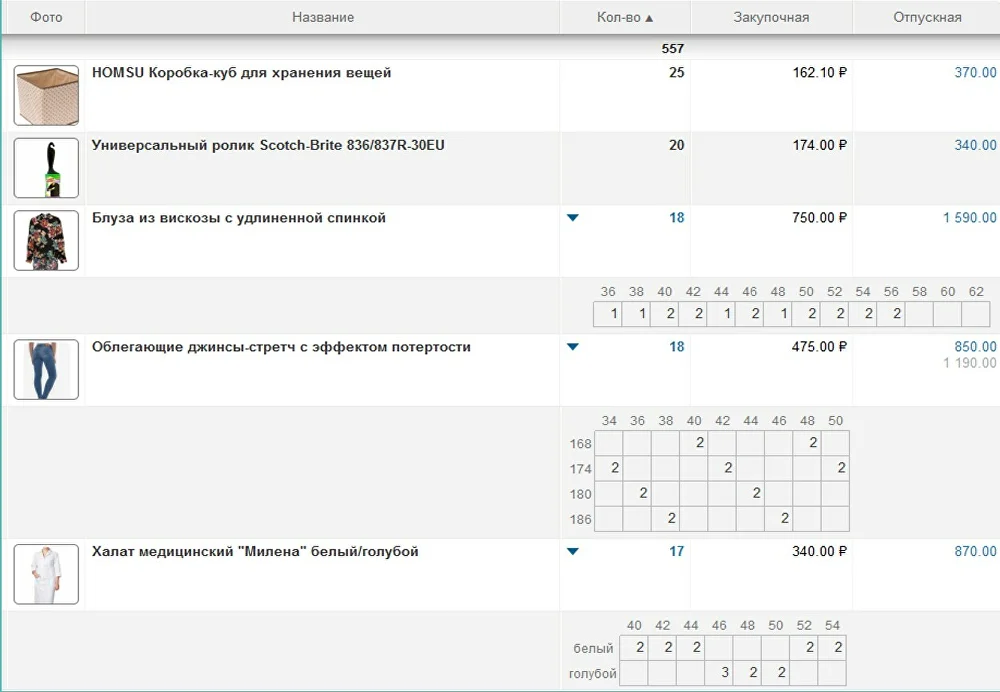Collapse the medical robe size table
Viewport: 1000px width, 692px height.
573,551
